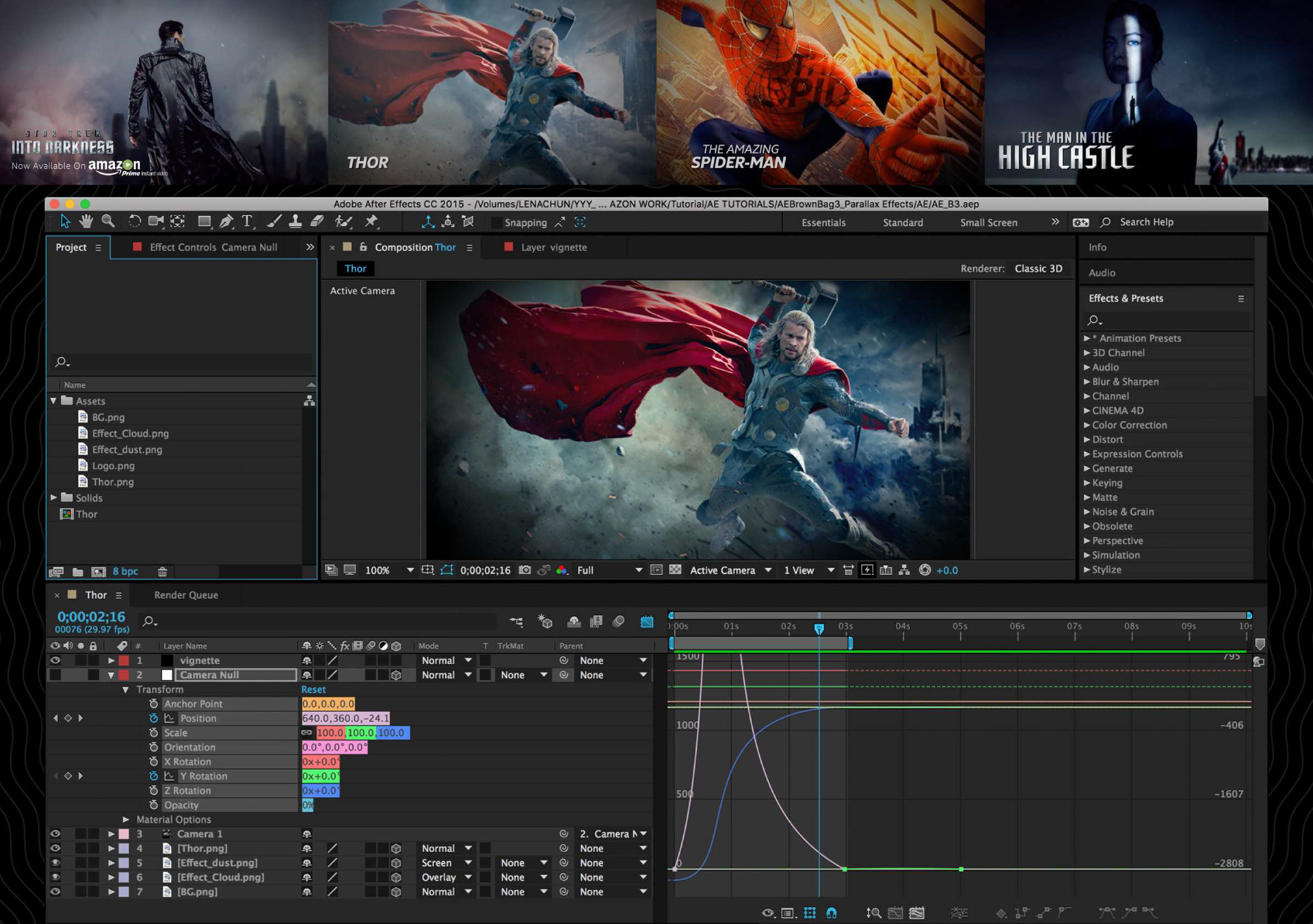Select the Hand tool
1313x924 pixels.
(86, 222)
